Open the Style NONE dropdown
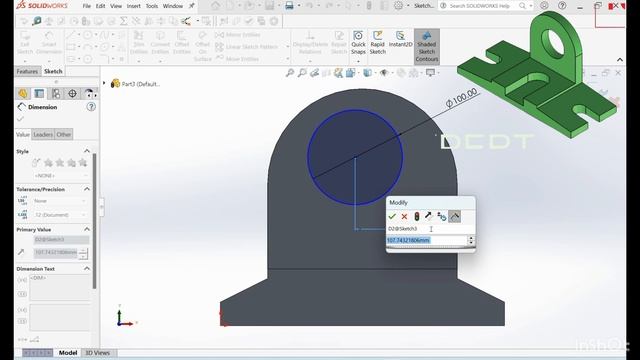The height and width of the screenshot is (360, 640). pyautogui.click(x=61, y=176)
